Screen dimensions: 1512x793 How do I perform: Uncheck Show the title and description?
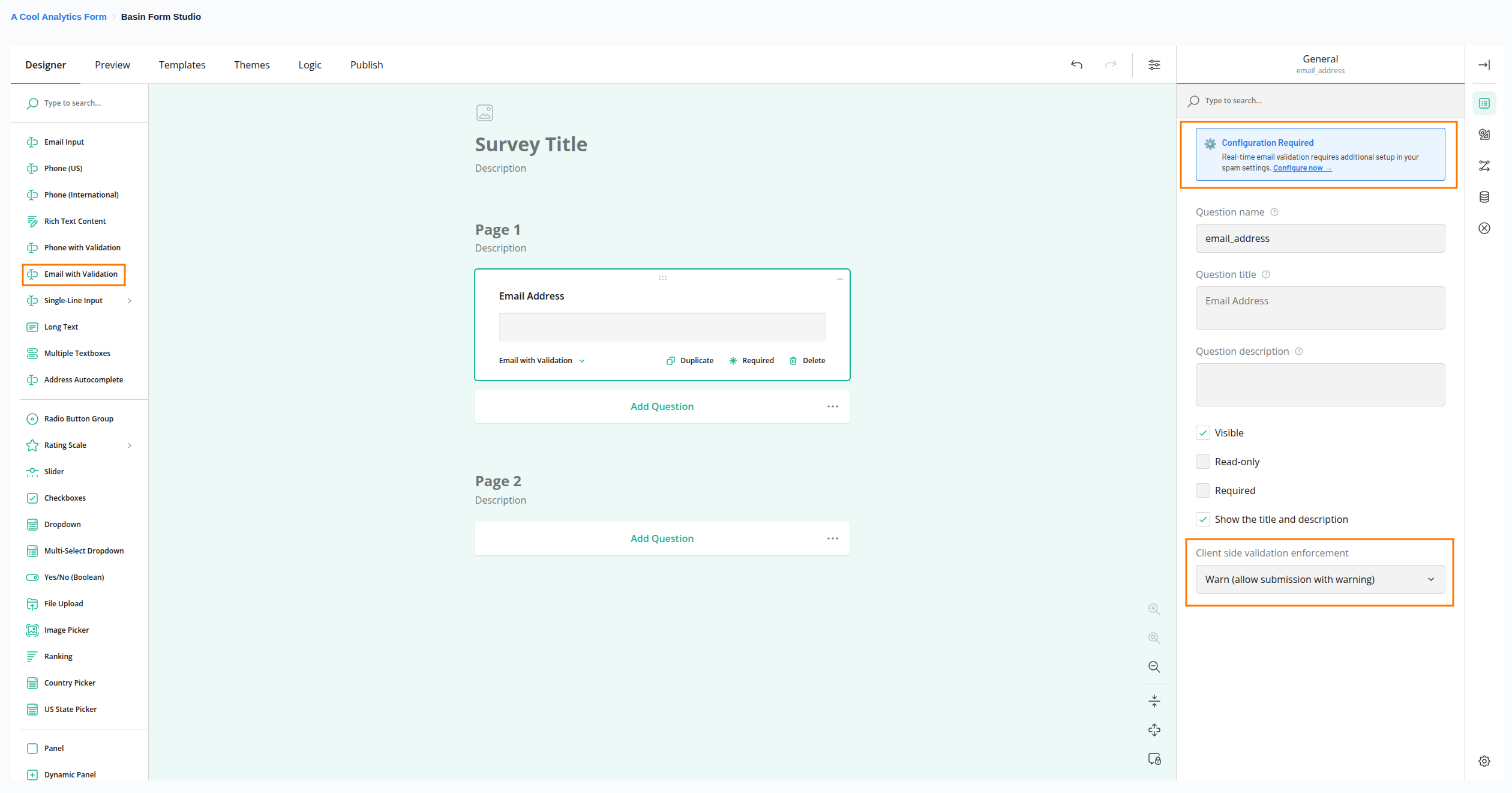coord(1202,519)
